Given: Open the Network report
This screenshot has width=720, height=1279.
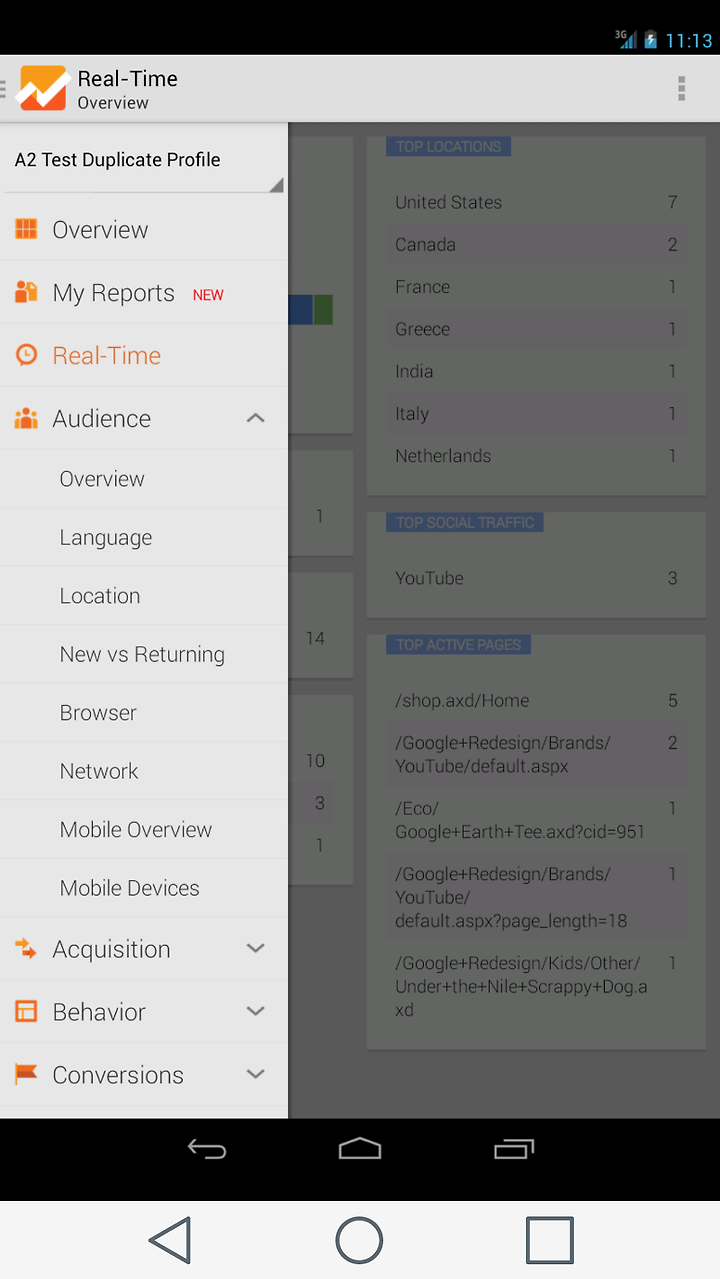Looking at the screenshot, I should point(144,771).
